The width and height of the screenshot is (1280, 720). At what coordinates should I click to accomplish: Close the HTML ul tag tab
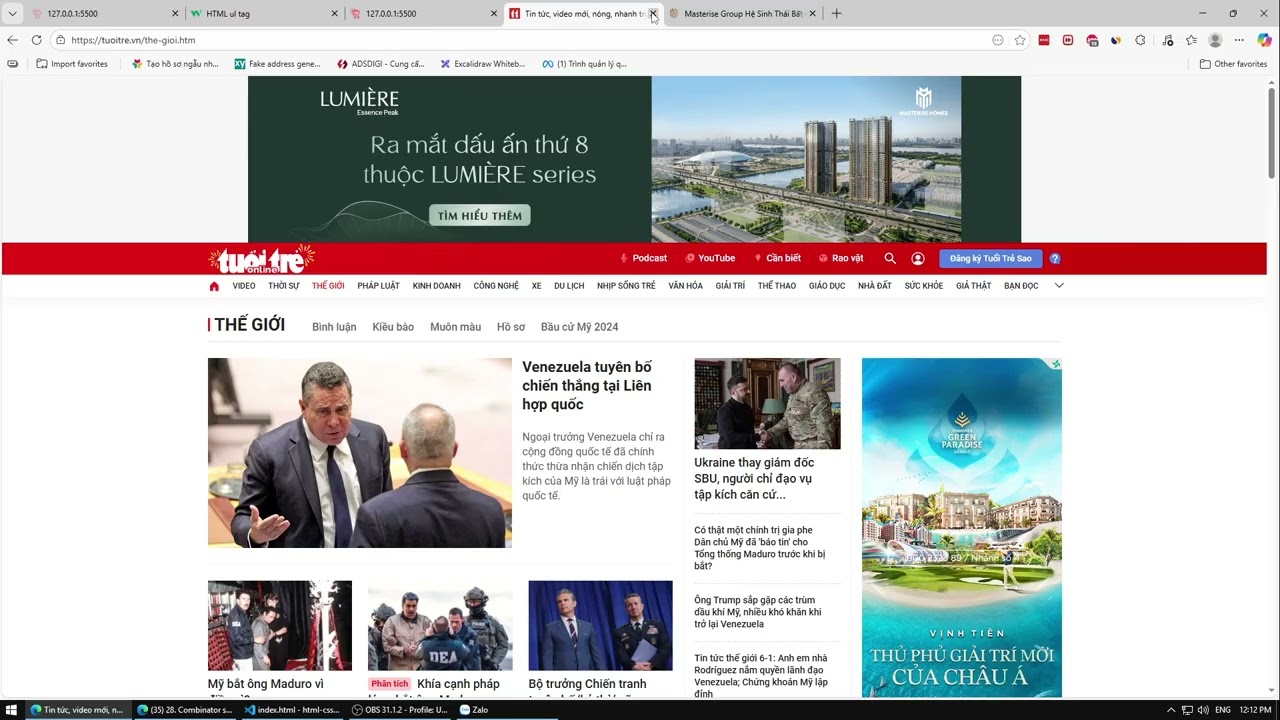334,14
